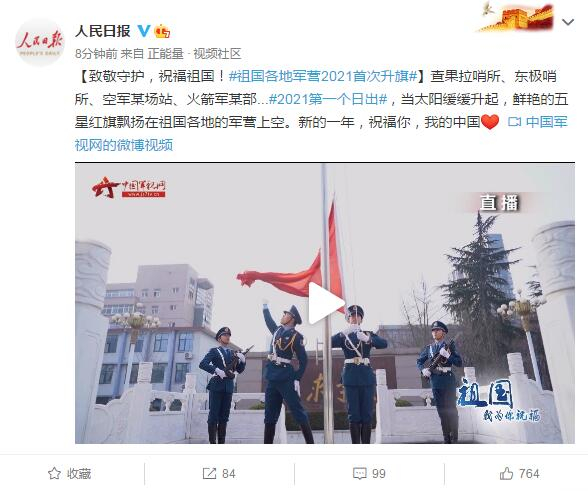Screen dimensions: 588x491
Task: Open 中国军视网的微博视频 link
Action: coord(321,134)
